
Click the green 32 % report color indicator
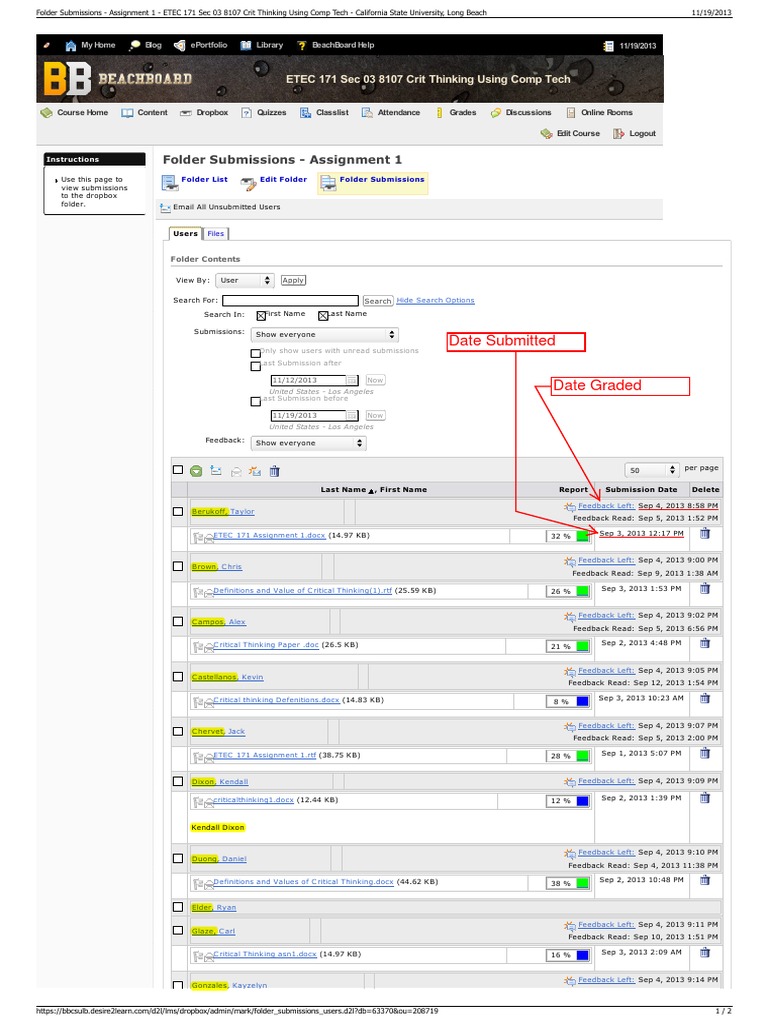click(x=583, y=536)
